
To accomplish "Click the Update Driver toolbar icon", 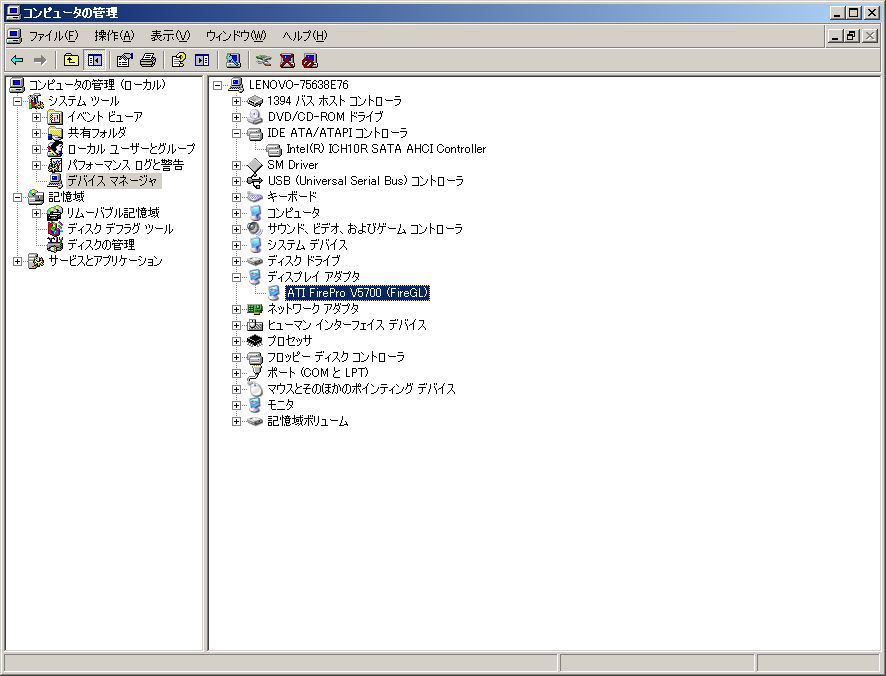I will click(x=263, y=60).
